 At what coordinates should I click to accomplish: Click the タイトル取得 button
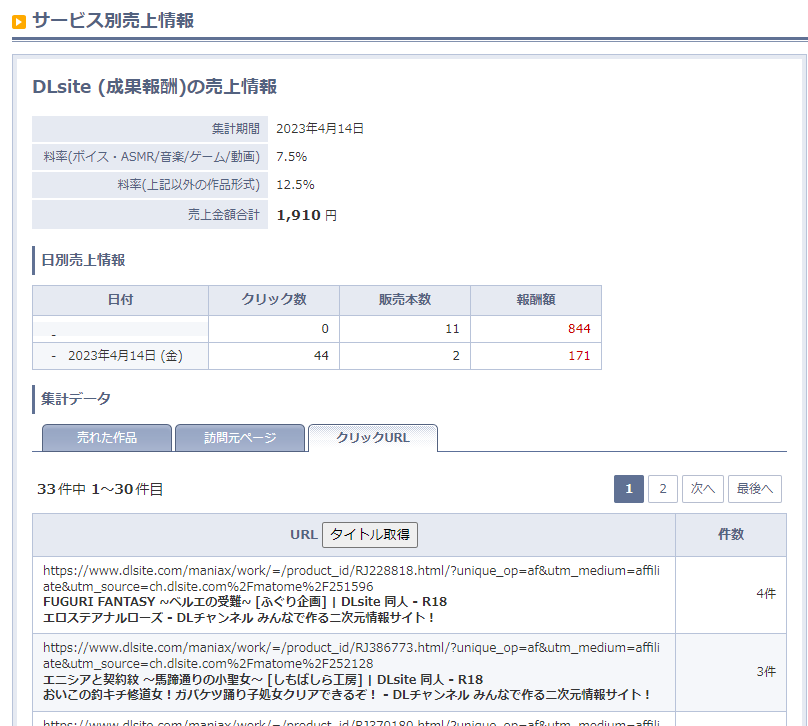point(369,534)
